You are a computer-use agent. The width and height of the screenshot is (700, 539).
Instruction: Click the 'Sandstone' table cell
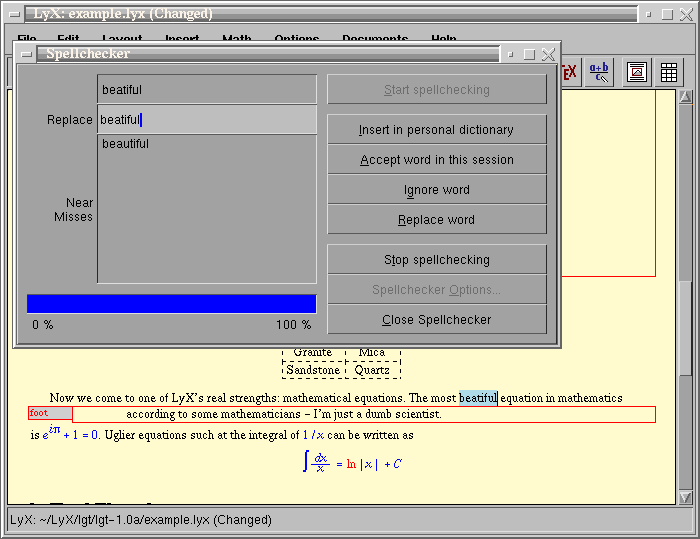313,370
